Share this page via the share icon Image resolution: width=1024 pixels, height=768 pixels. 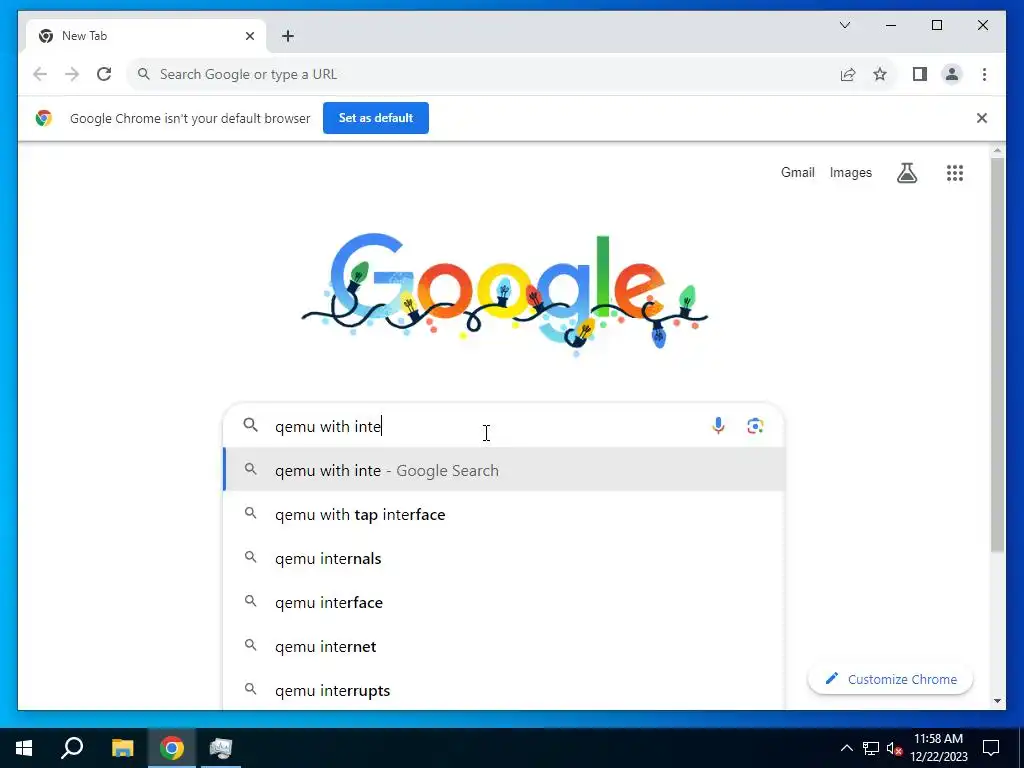tap(848, 74)
